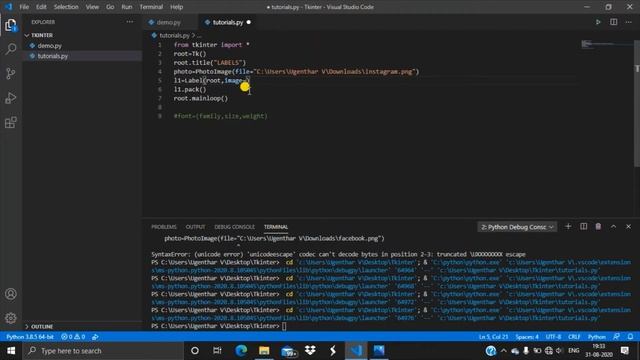Split the terminal panel
Screen dimensions: 640x360
[583, 227]
